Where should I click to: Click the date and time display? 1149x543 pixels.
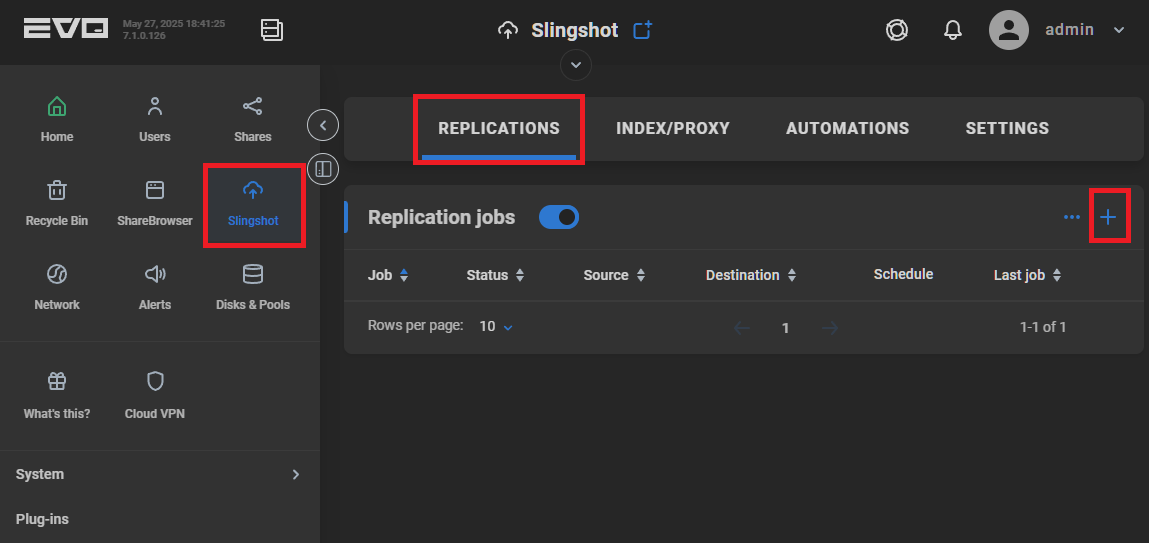pyautogui.click(x=174, y=24)
